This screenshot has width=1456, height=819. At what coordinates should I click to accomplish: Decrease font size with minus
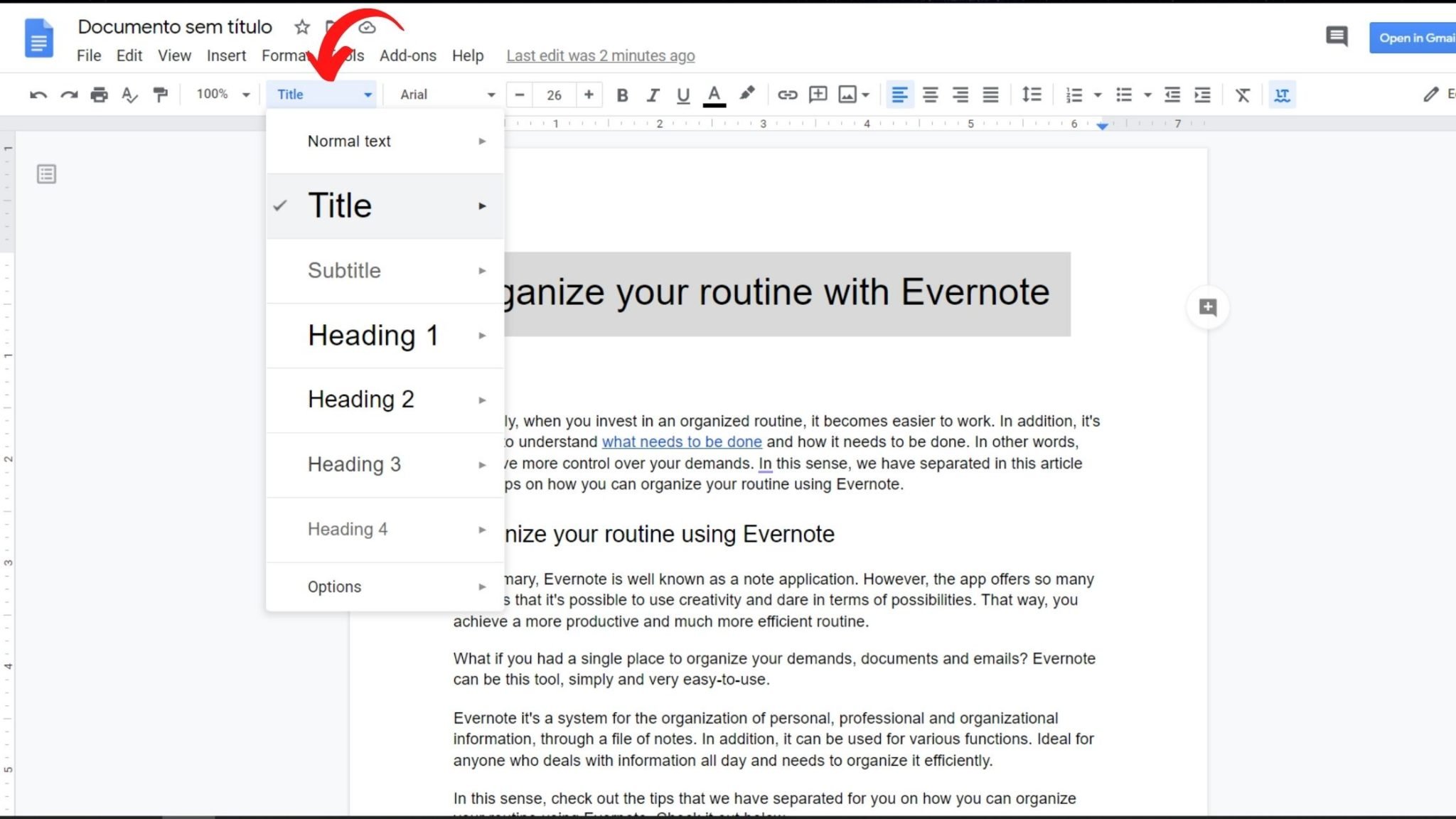(520, 95)
